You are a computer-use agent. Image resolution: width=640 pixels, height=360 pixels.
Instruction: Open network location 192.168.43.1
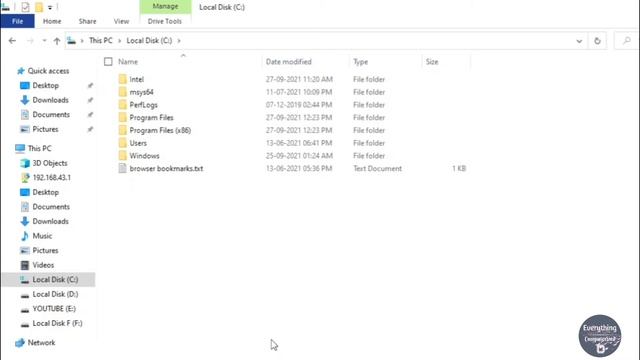[51, 178]
